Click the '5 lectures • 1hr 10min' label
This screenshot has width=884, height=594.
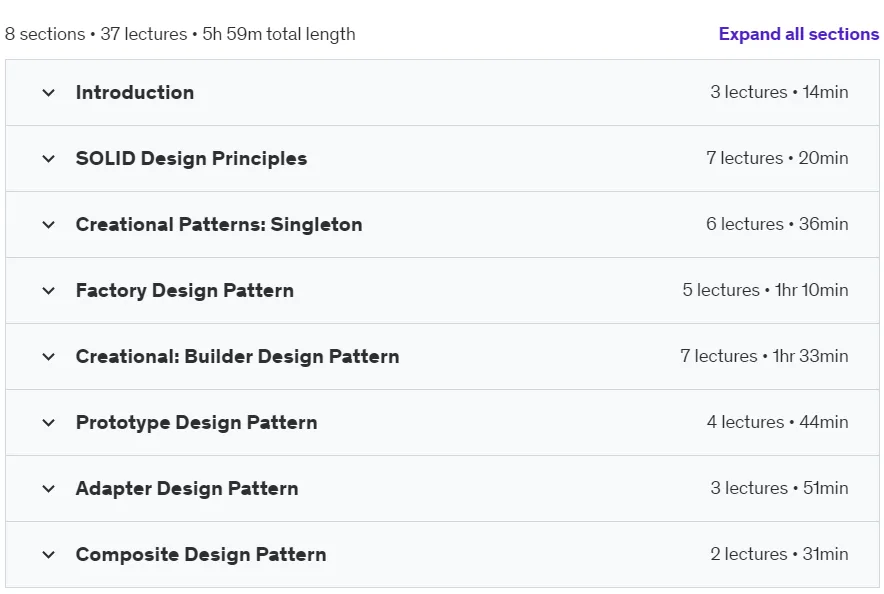765,290
